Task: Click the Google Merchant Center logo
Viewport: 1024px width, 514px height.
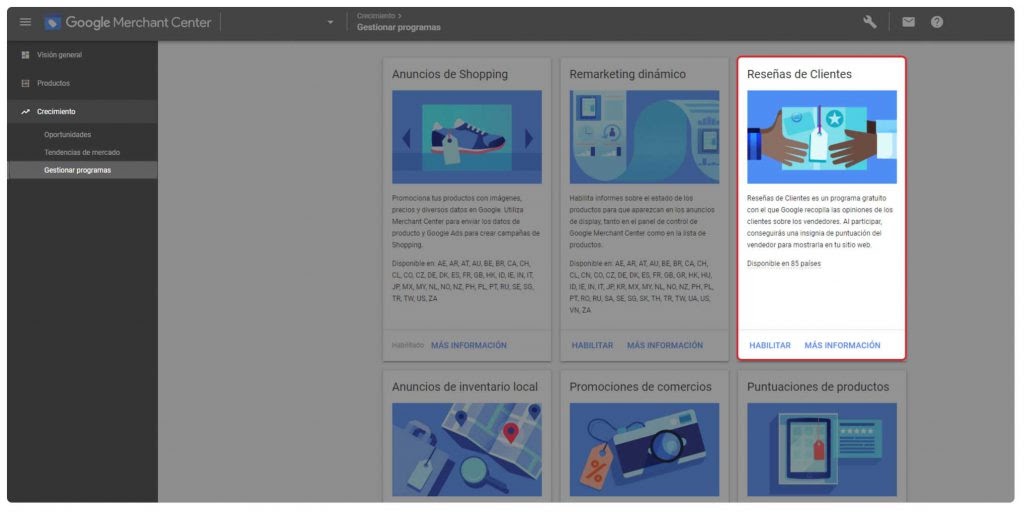Action: [x=128, y=22]
